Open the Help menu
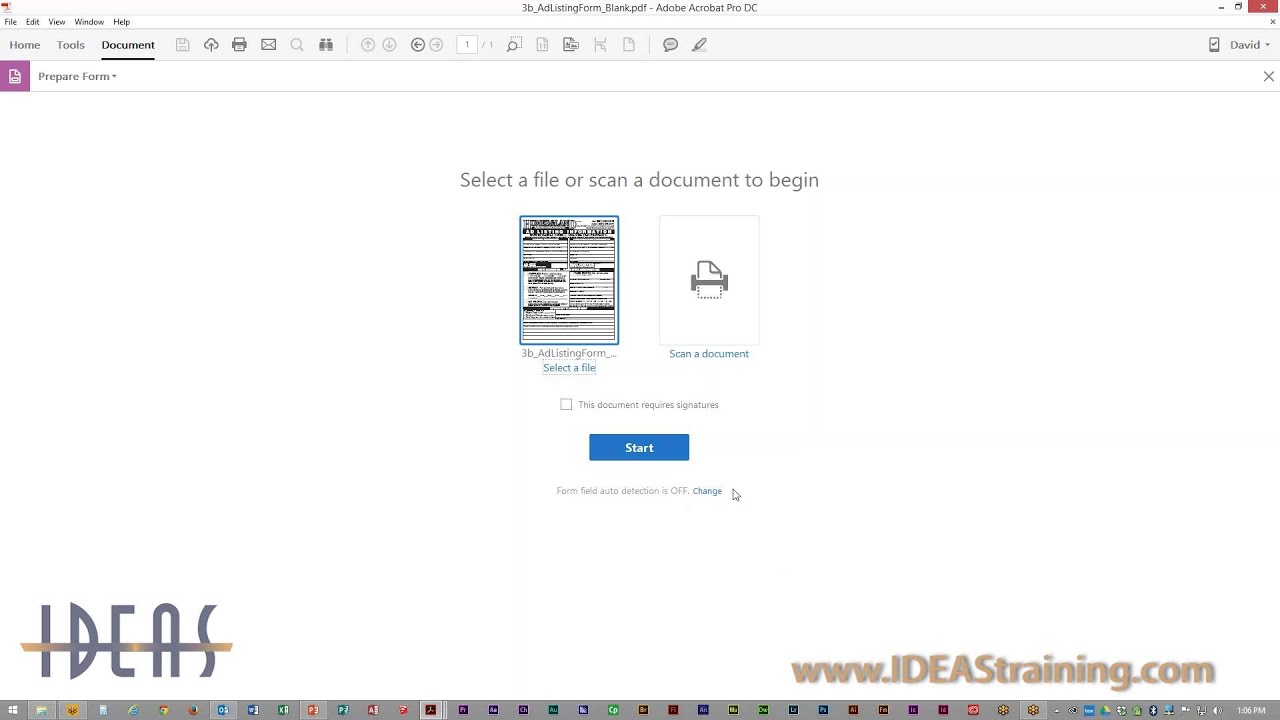Screen dimensions: 1280x720 pyautogui.click(x=121, y=22)
